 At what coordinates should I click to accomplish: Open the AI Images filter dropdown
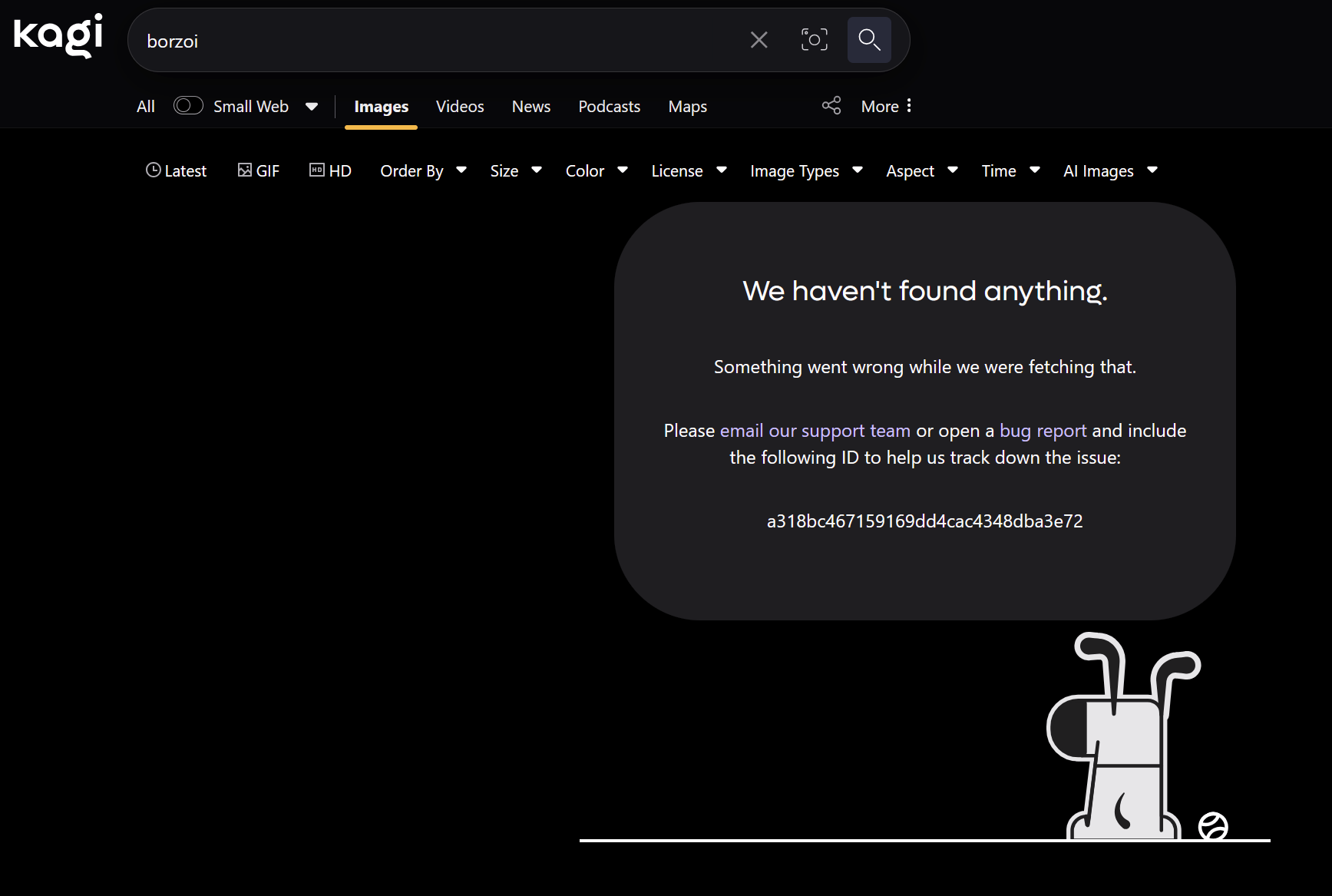(x=1110, y=170)
